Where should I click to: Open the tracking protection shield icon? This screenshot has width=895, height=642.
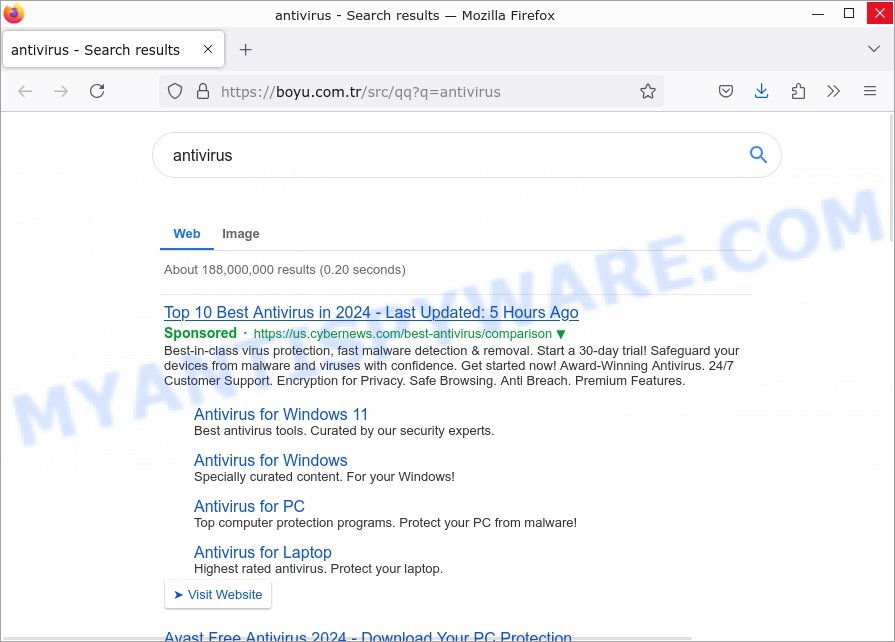coord(175,91)
